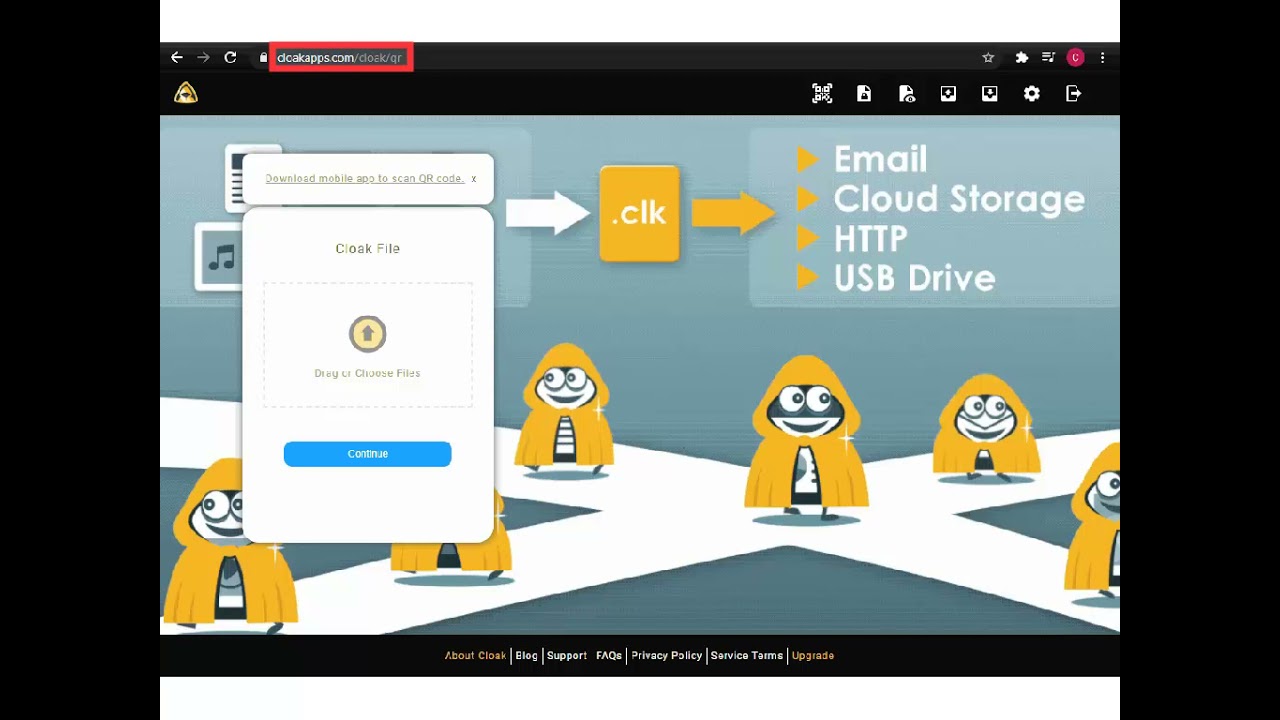
Task: Click the Continue button
Action: tap(367, 454)
